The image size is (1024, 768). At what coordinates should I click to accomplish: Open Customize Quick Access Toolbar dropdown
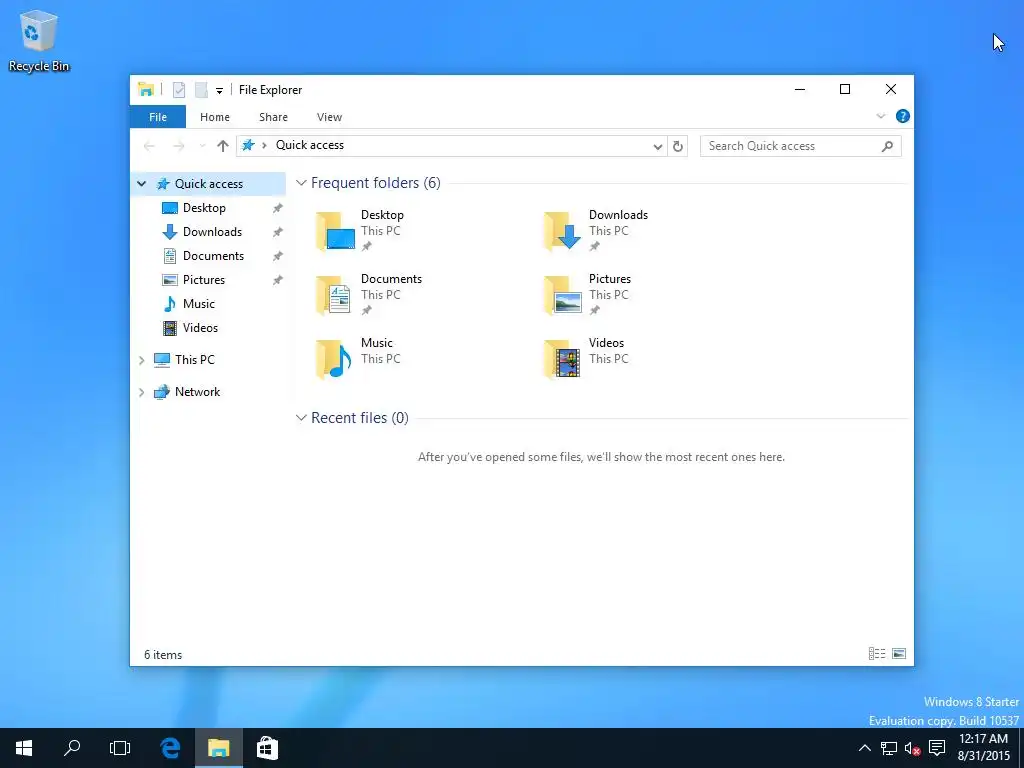[x=219, y=91]
